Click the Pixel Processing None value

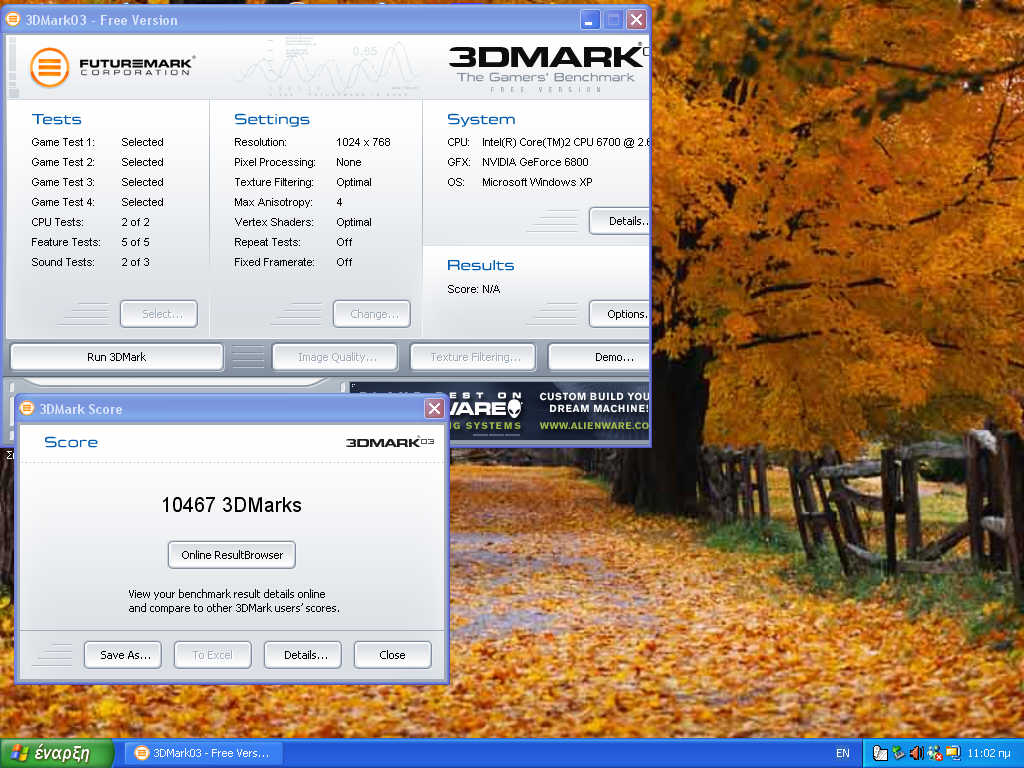point(349,163)
